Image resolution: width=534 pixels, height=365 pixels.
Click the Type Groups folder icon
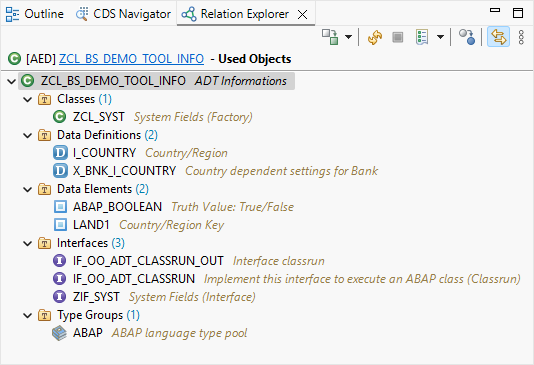44,316
